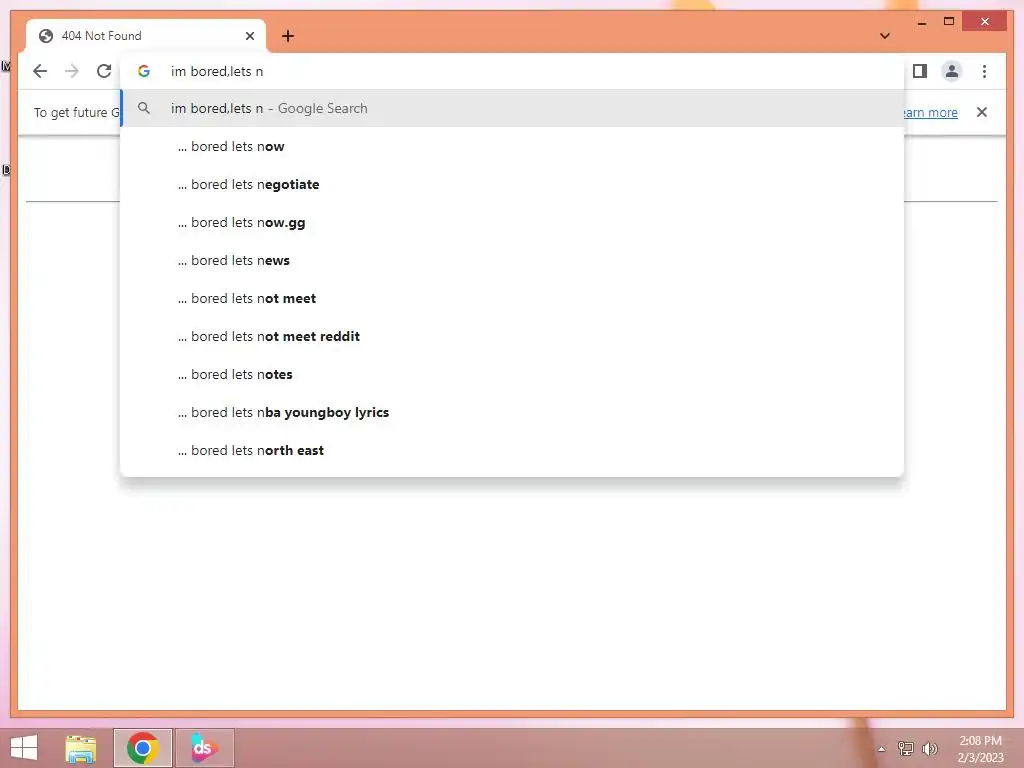Click the taskbar clock showing 2:08 PM
Screen dimensions: 1024x768
click(980, 749)
